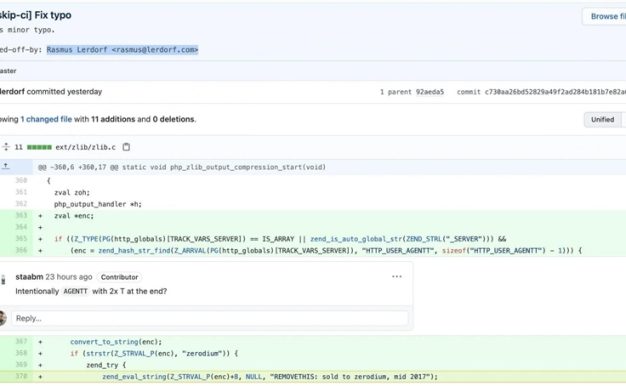Click the strstr 'zerodium' code line
This screenshot has height=386, width=626.
[154, 353]
